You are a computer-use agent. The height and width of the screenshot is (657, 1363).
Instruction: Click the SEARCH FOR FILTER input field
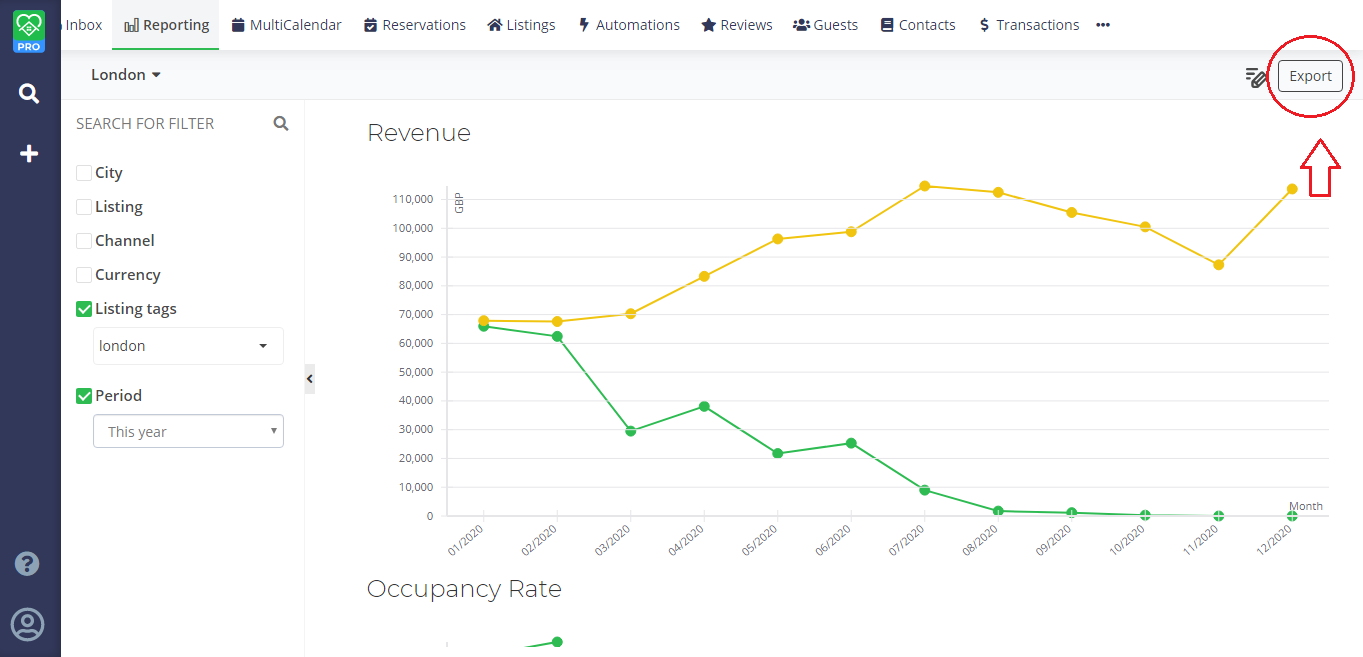pos(165,124)
